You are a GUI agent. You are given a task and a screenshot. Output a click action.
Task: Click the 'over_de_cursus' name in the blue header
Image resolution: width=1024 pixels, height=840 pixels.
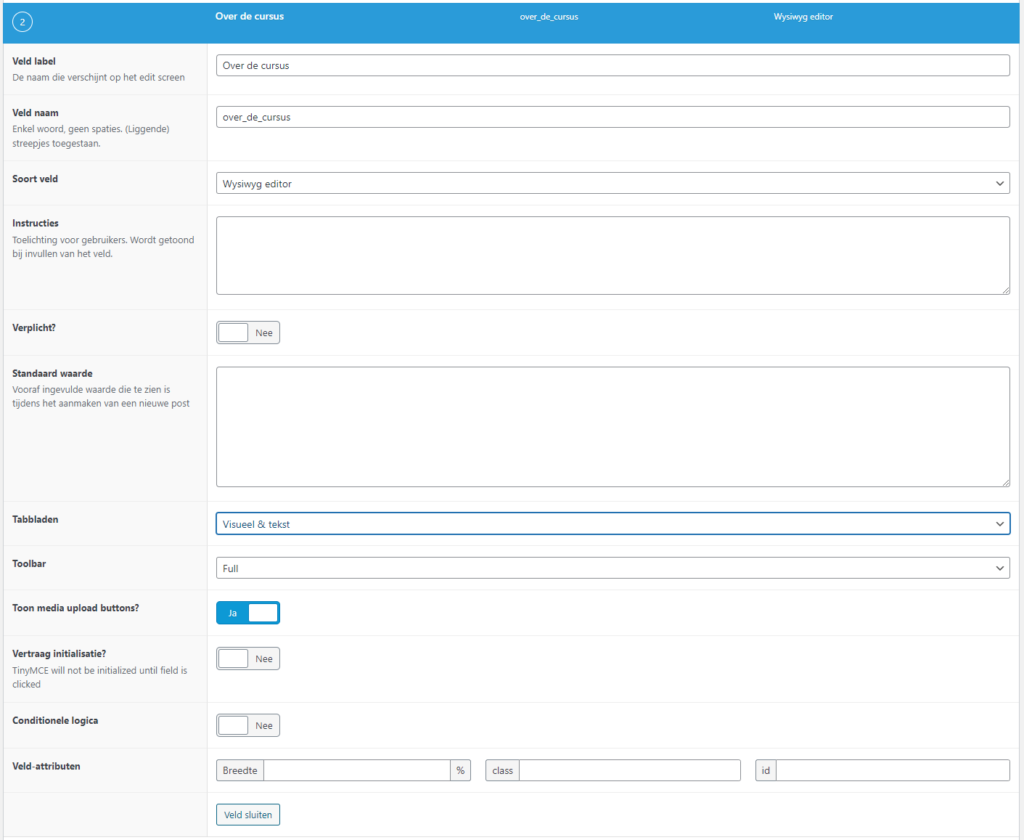[x=549, y=17]
